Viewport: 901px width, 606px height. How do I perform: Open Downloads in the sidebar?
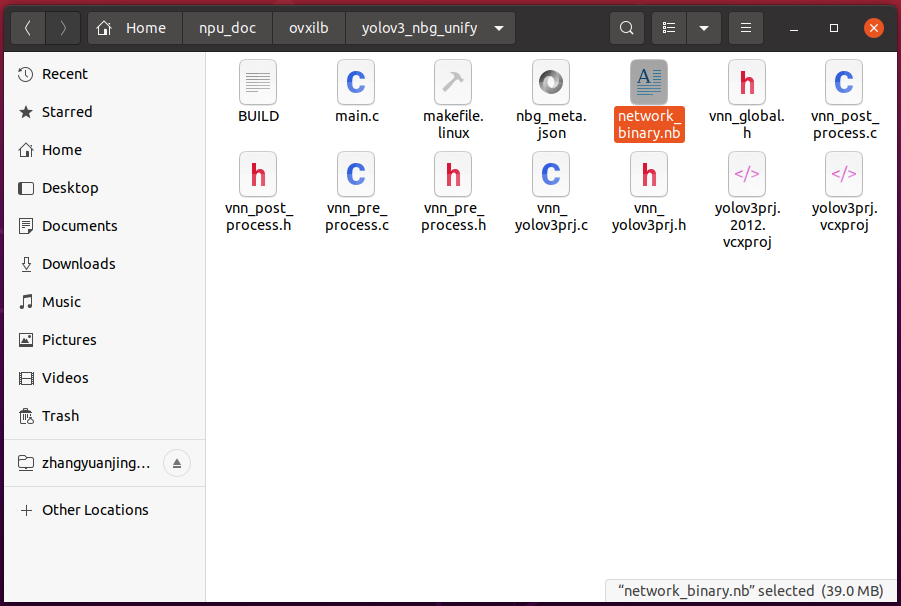click(x=105, y=264)
